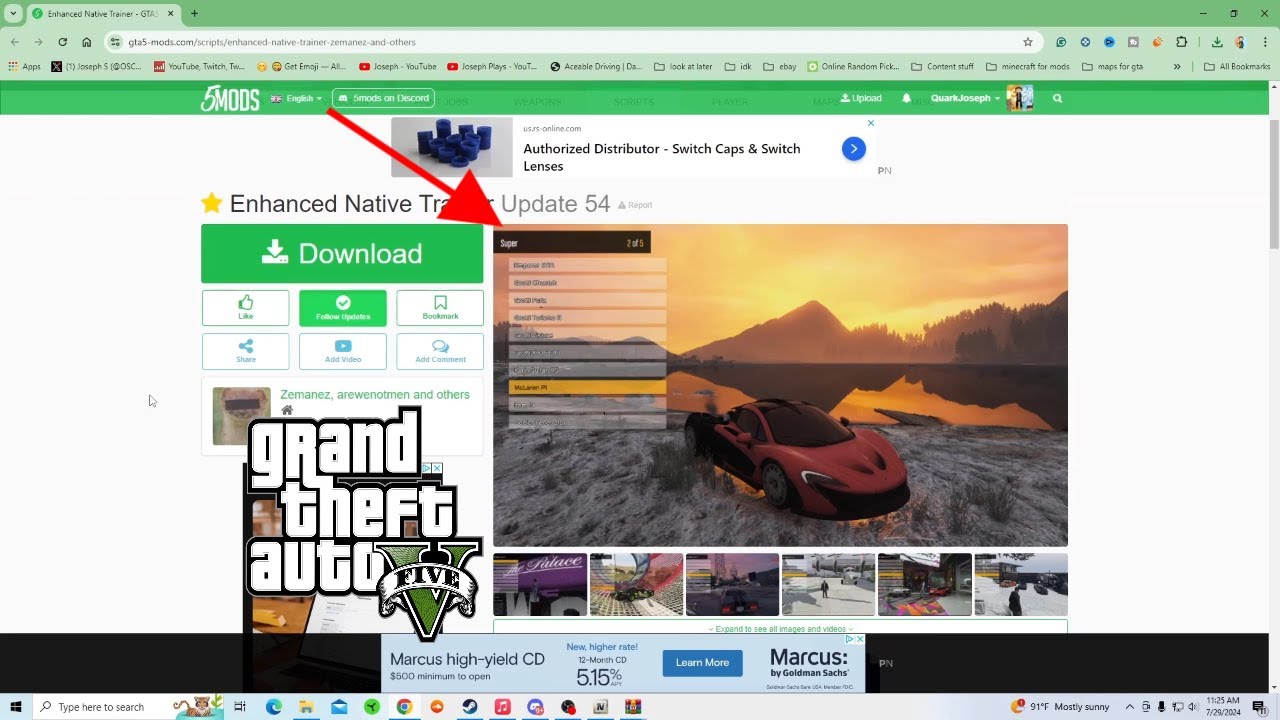Click the Type here to search box
The width and height of the screenshot is (1280, 720).
tap(130, 707)
